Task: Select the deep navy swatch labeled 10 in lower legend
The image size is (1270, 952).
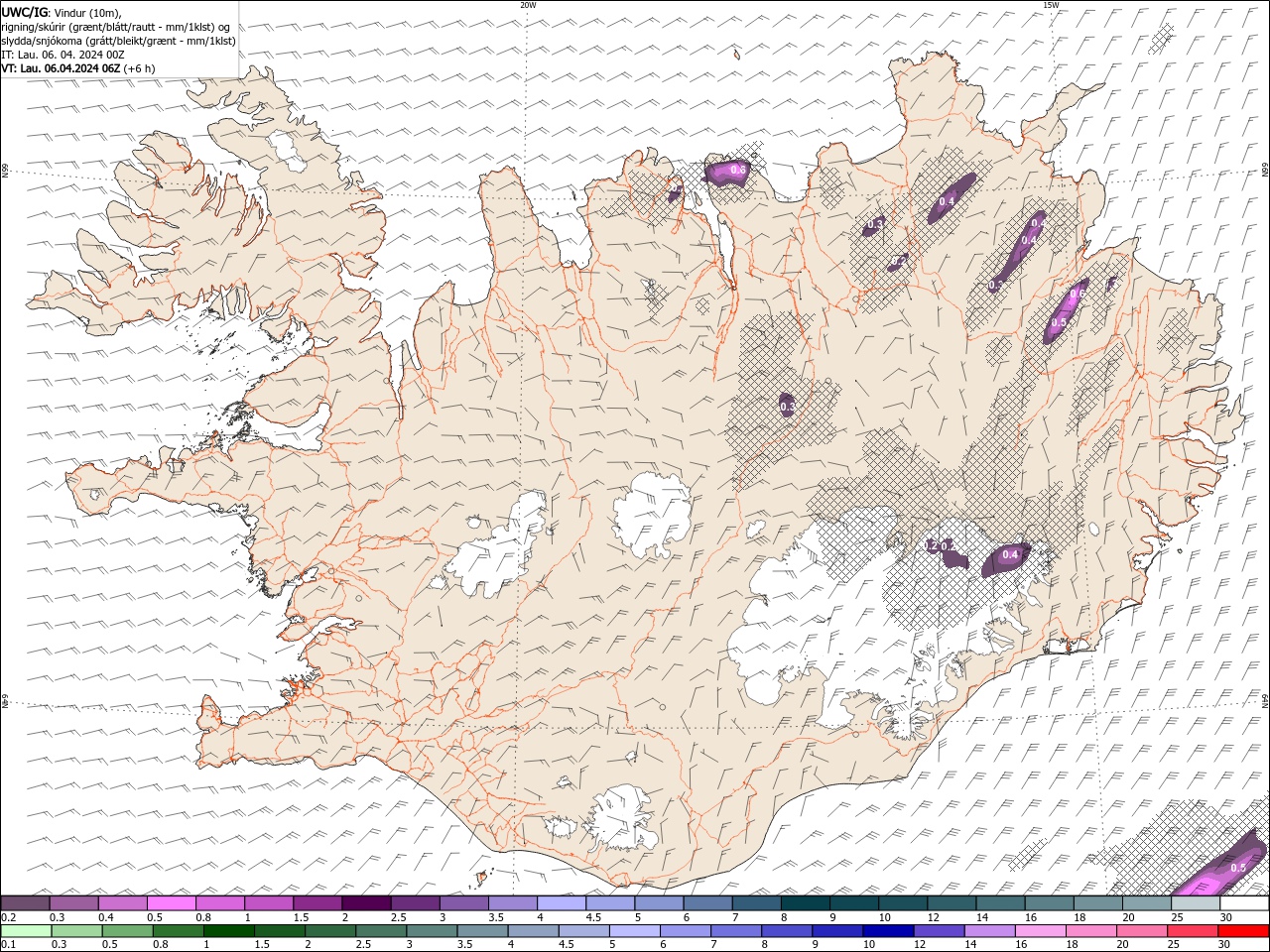Action: point(887,931)
